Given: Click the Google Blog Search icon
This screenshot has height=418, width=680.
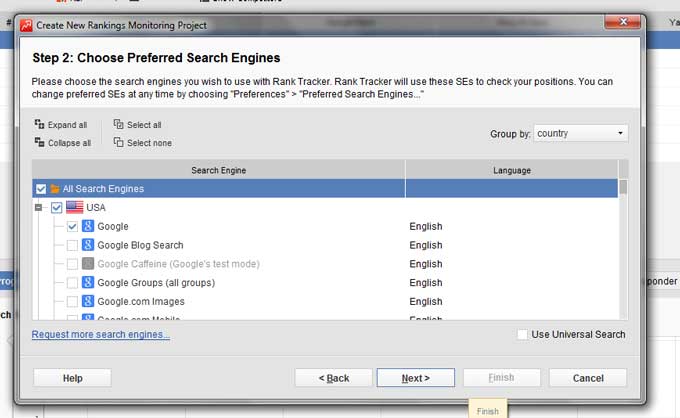Looking at the screenshot, I should (88, 245).
